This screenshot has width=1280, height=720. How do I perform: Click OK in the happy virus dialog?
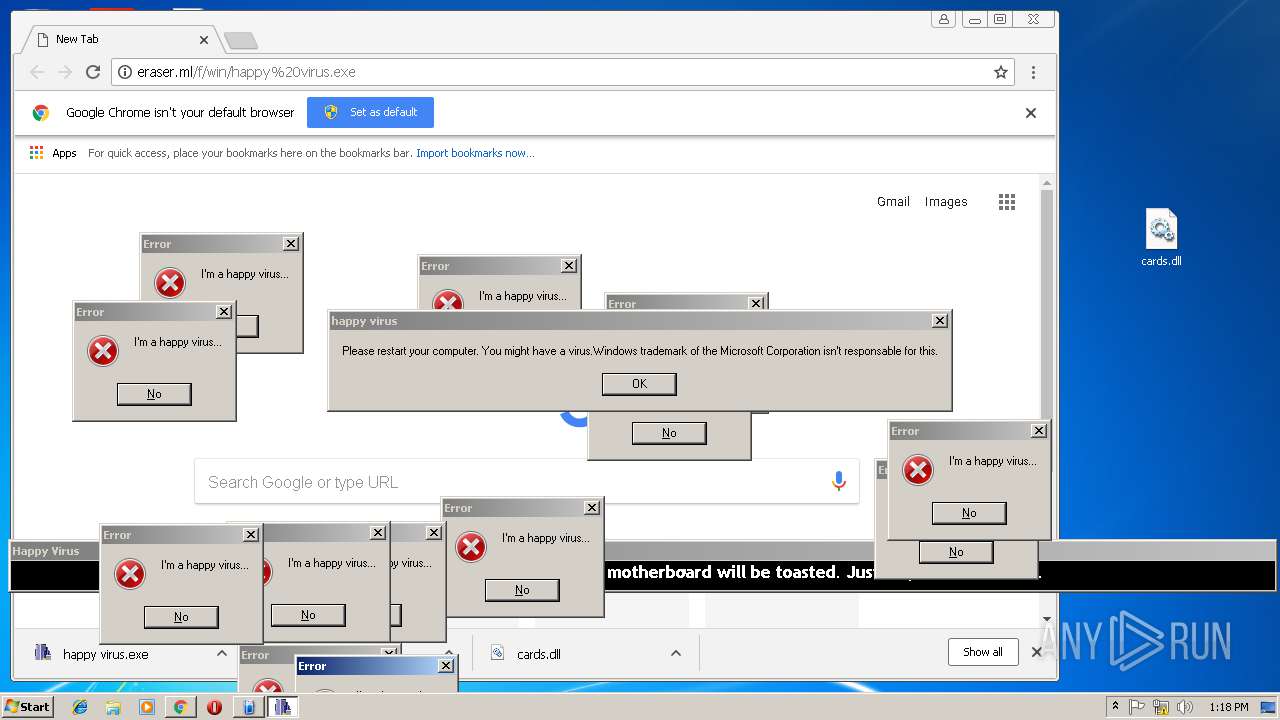639,384
